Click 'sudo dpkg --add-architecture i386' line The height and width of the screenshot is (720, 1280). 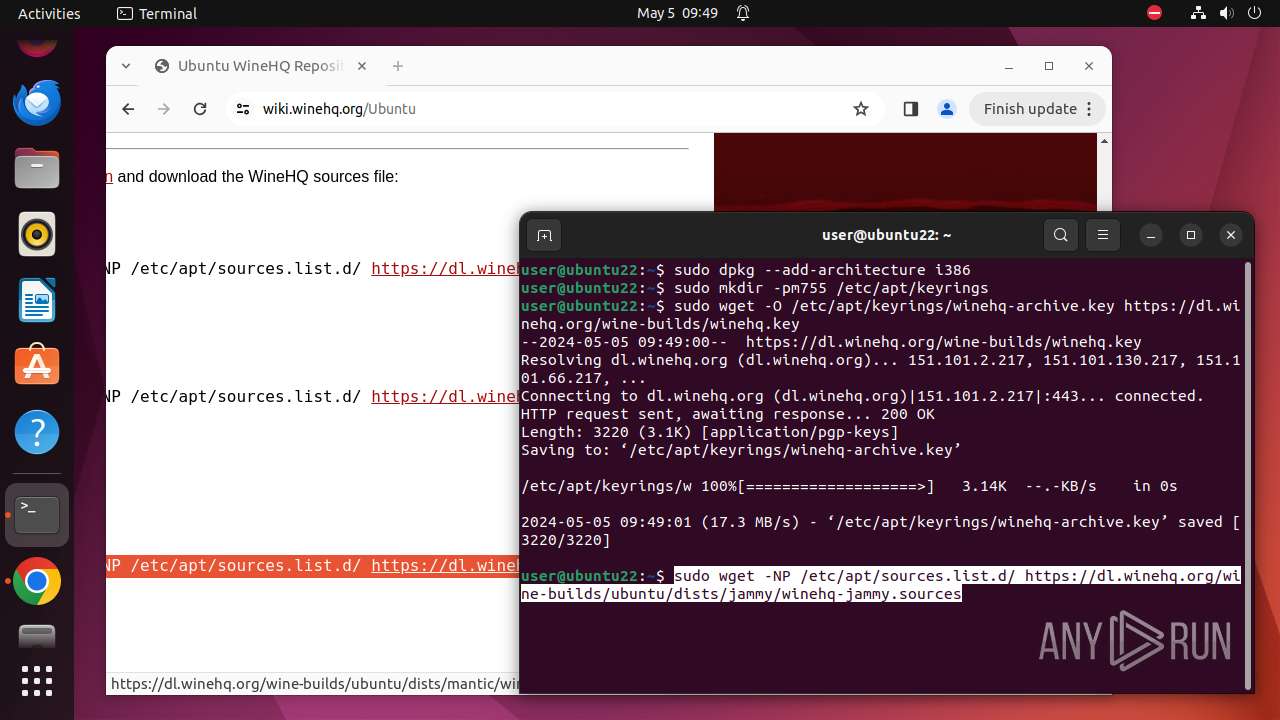point(822,270)
